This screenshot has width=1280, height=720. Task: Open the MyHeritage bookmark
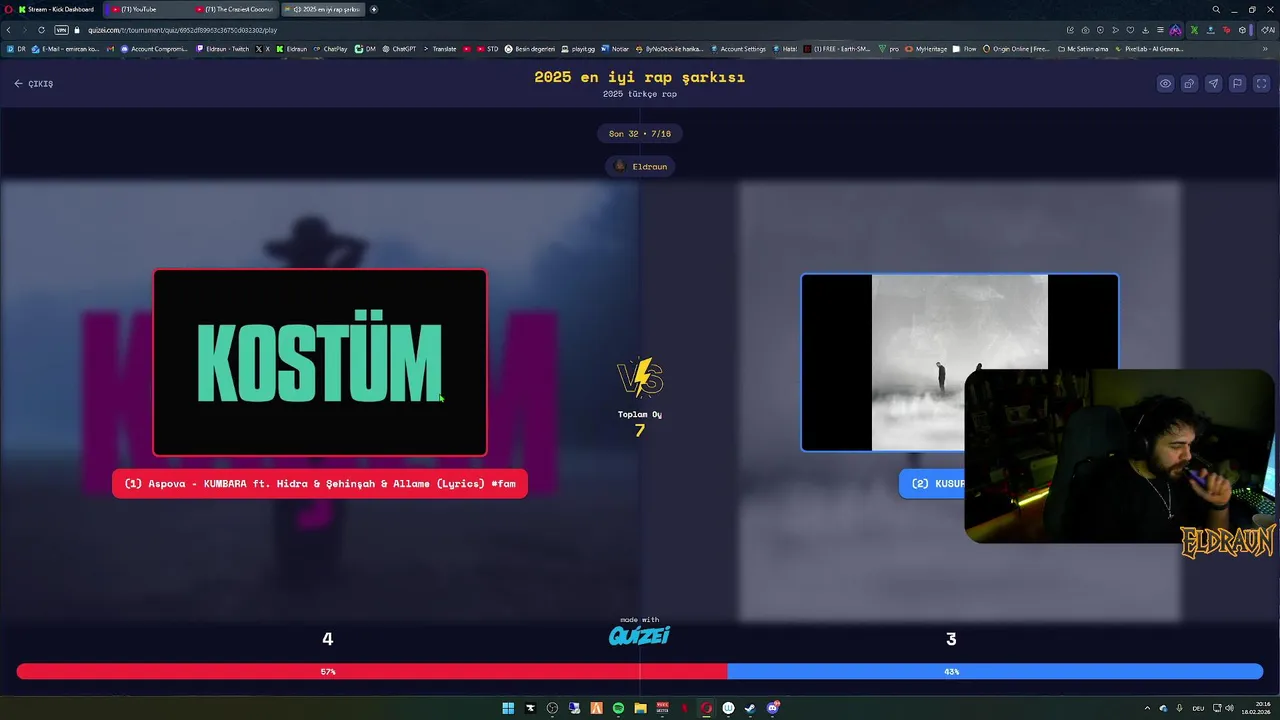point(926,49)
